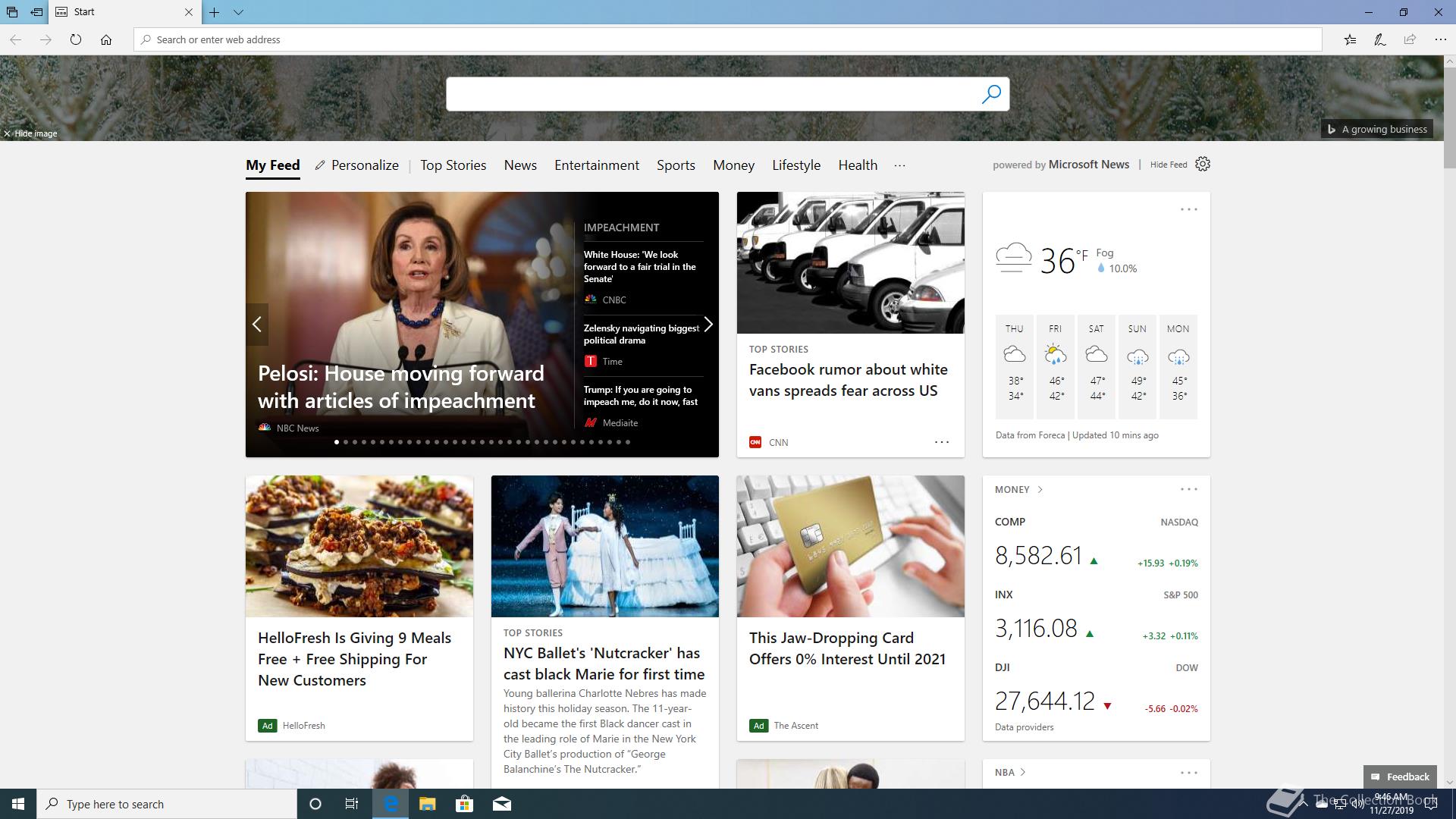Open the Favorites hub star icon
This screenshot has height=819, width=1456.
point(1350,39)
